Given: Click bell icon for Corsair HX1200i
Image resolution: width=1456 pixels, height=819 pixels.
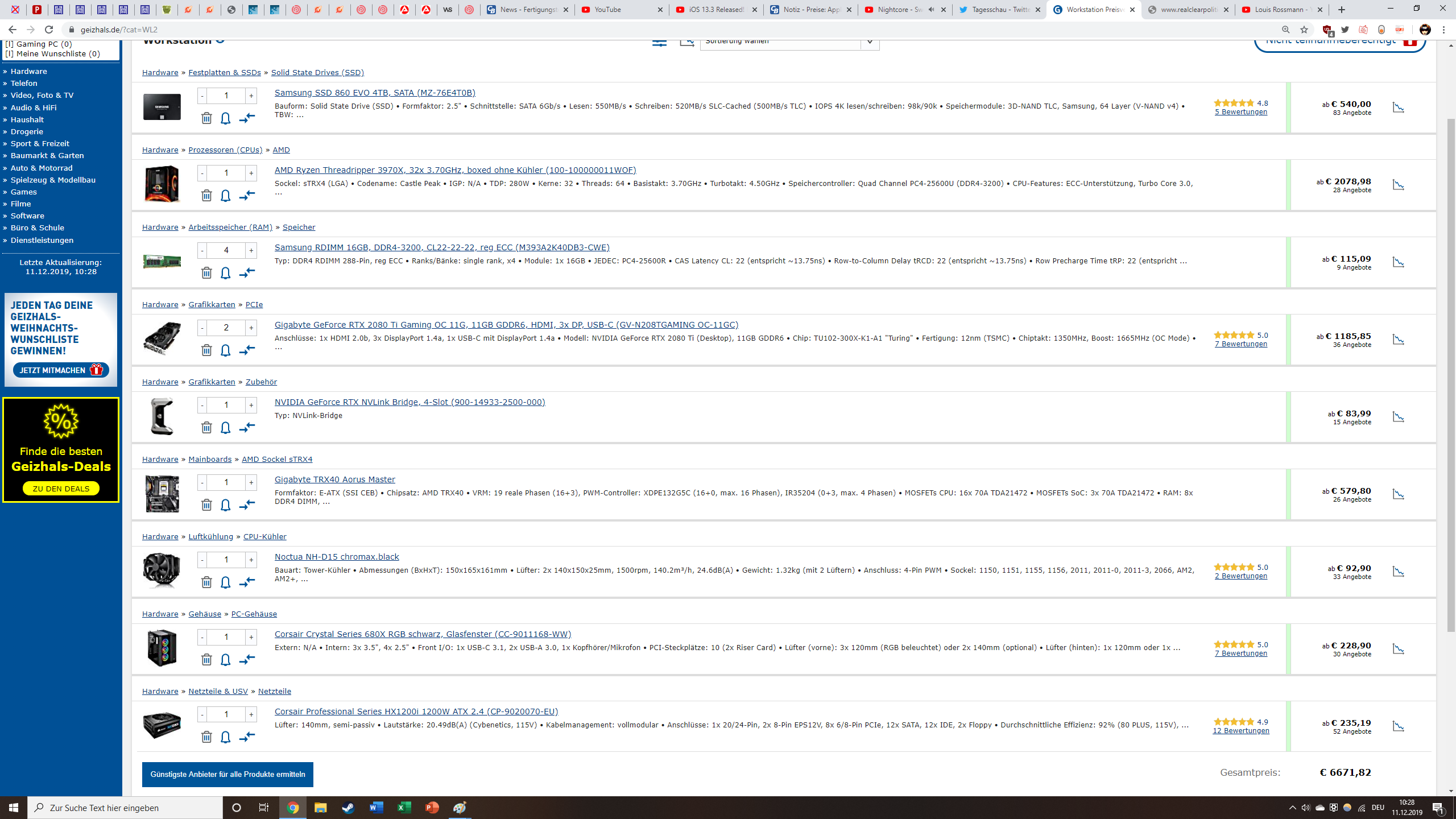Looking at the screenshot, I should (225, 737).
